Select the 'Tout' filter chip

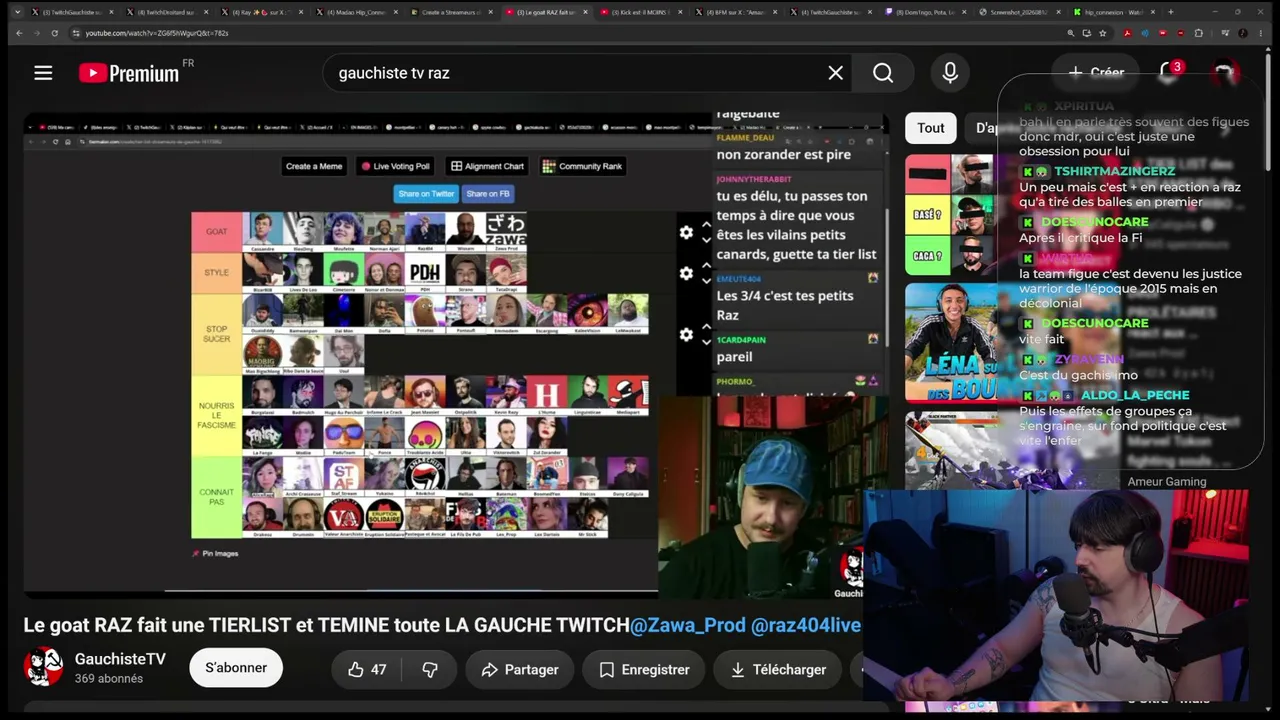[931, 128]
